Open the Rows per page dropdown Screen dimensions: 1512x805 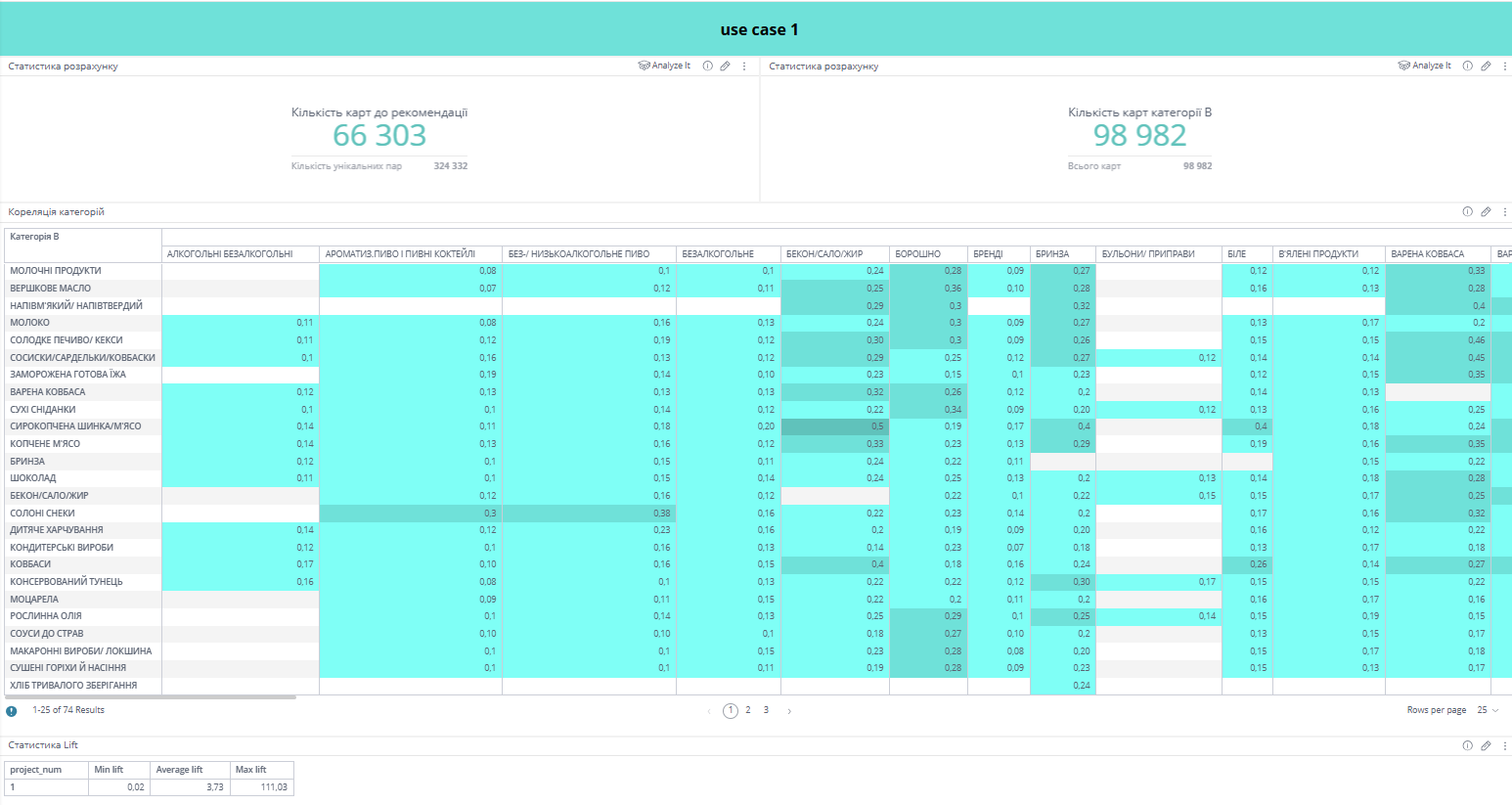tap(1488, 710)
